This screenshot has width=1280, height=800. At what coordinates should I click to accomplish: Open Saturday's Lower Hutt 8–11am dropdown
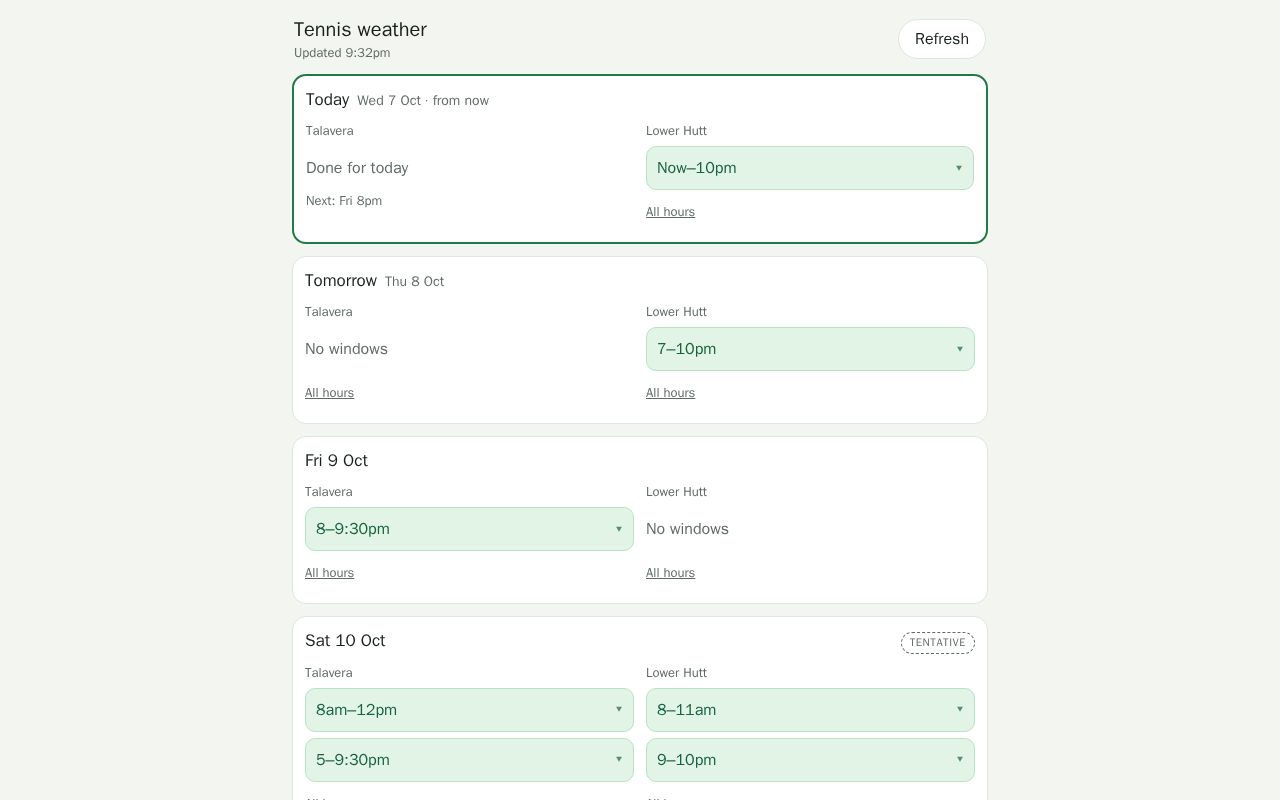click(x=810, y=710)
